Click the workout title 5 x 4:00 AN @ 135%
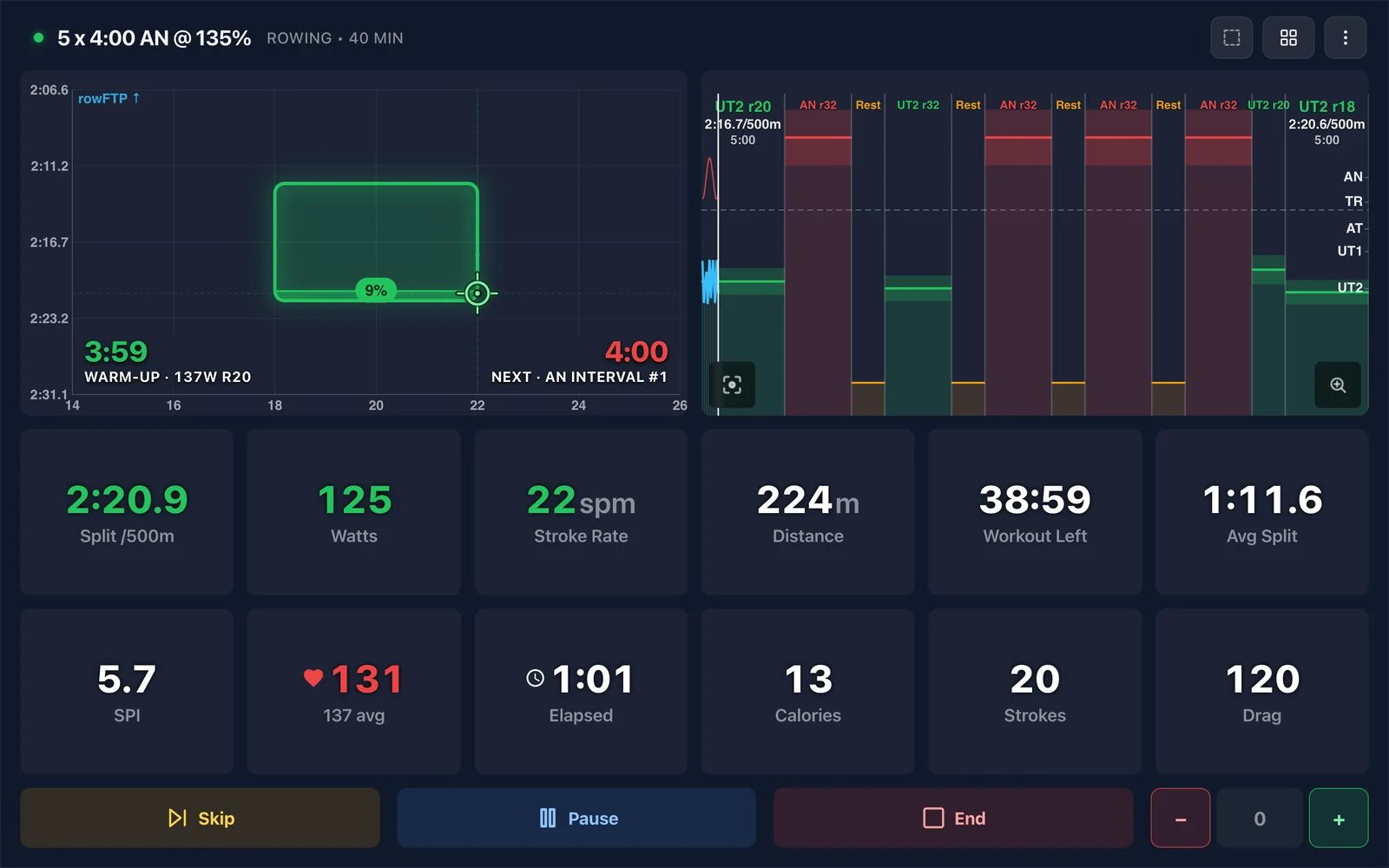This screenshot has height=868, width=1389. [x=154, y=38]
